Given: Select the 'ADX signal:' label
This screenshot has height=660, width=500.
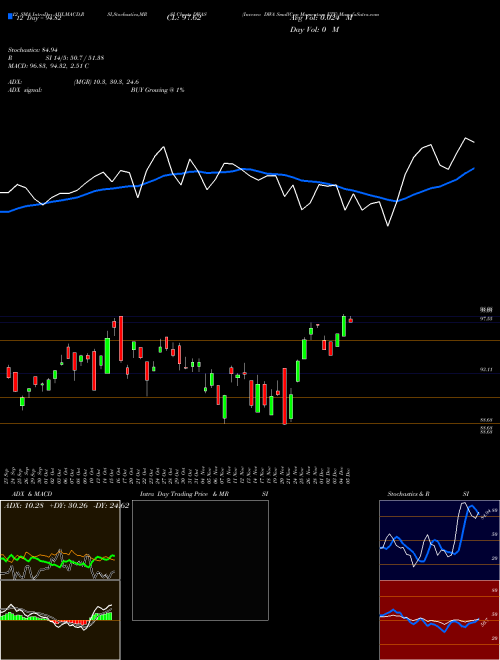Looking at the screenshot, I should click(x=24, y=90).
